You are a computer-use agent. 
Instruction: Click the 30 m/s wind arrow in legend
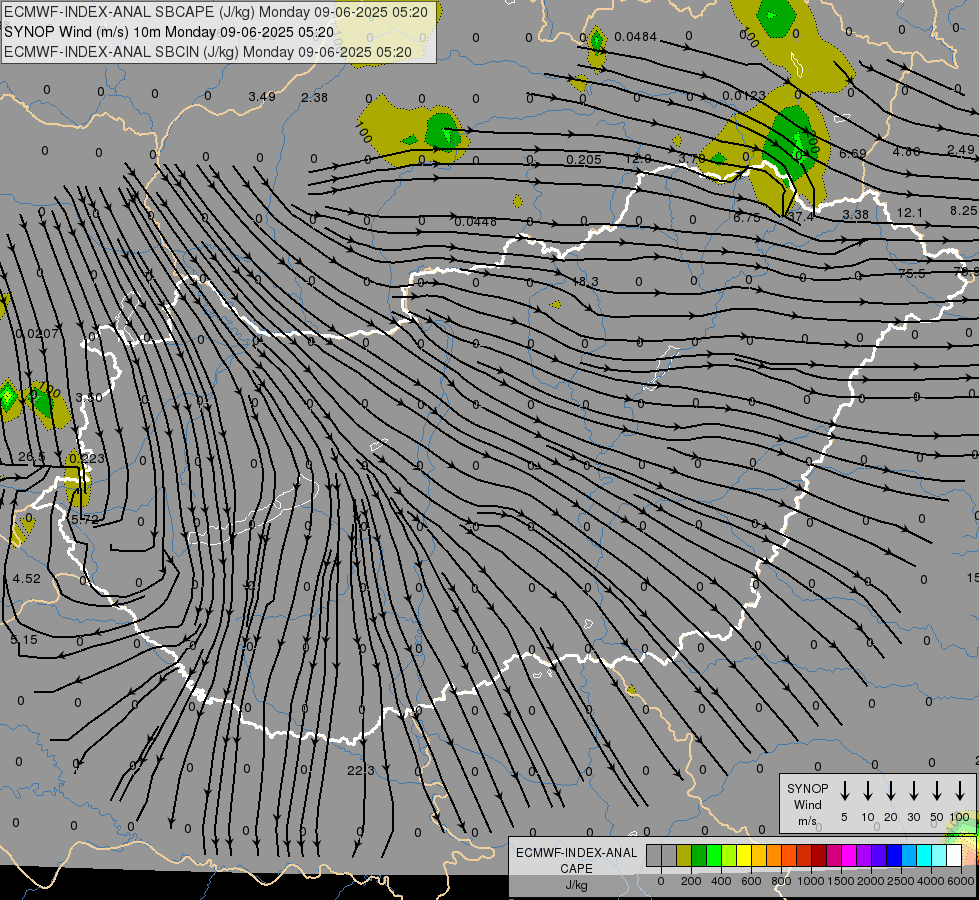coord(913,791)
